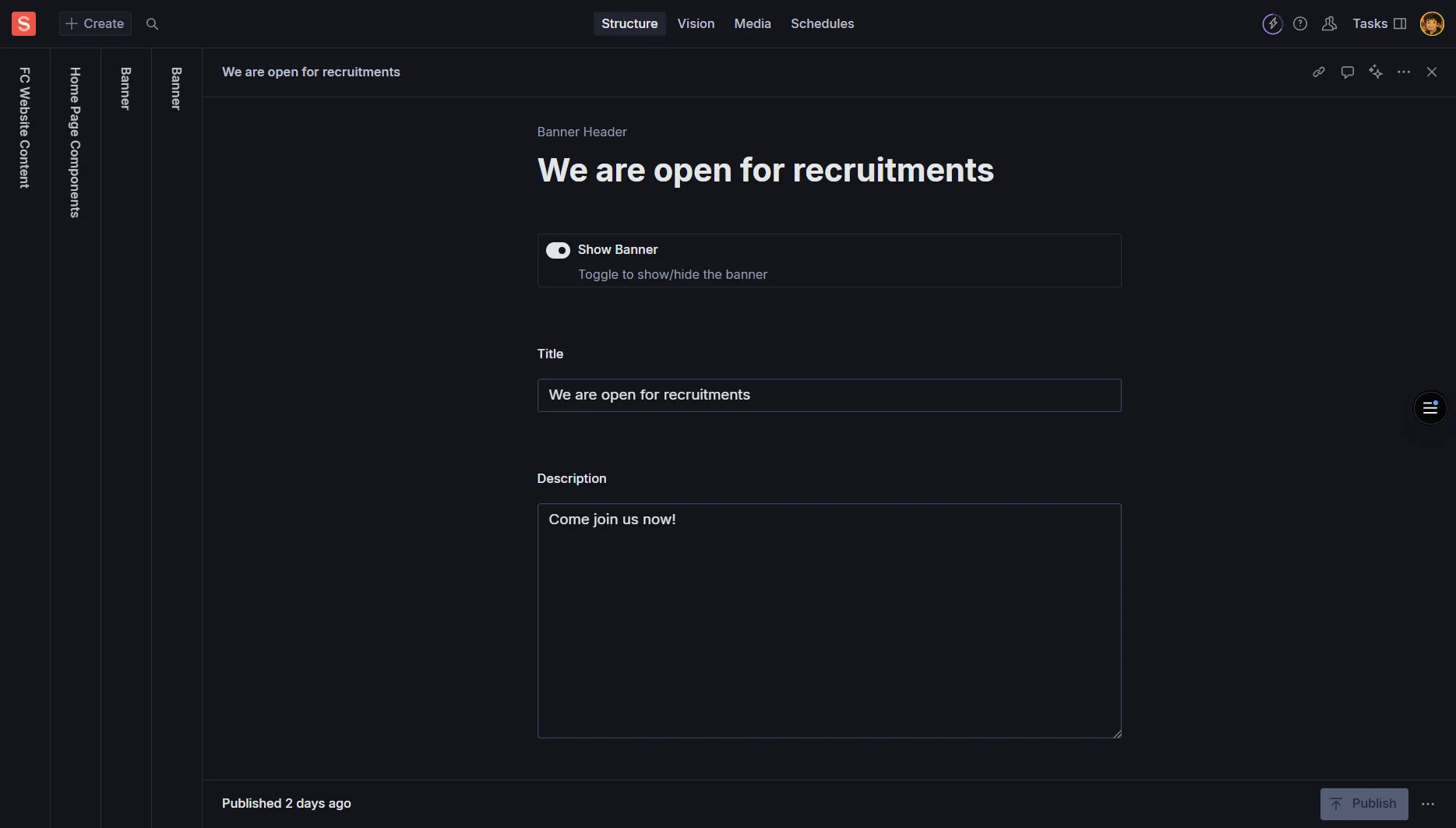Open the comments speech bubble icon
The width and height of the screenshot is (1456, 828).
pos(1347,72)
